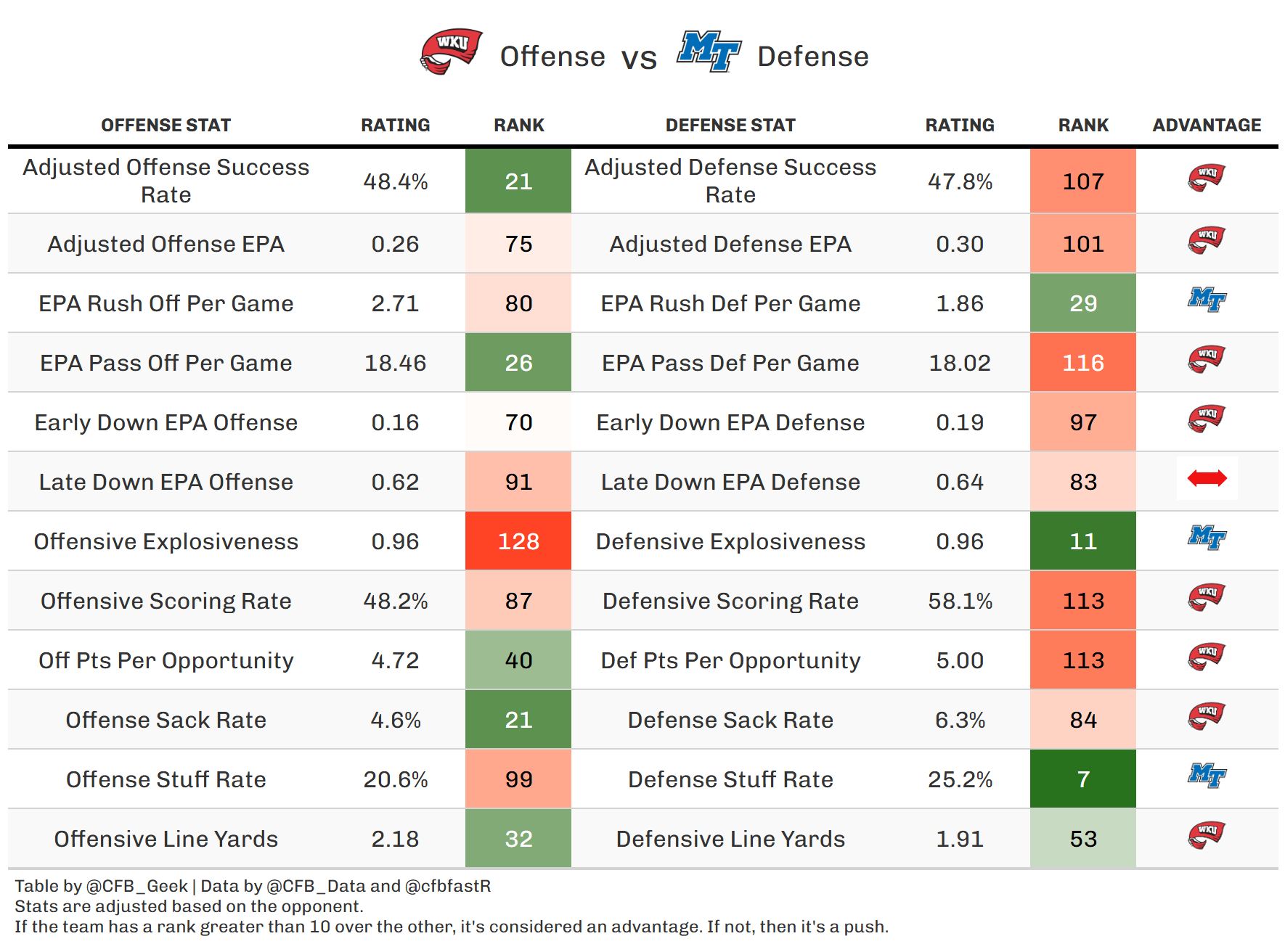This screenshot has height=952, width=1285.
Task: Click the Offensive Explosiveness stat label
Action: [x=166, y=541]
